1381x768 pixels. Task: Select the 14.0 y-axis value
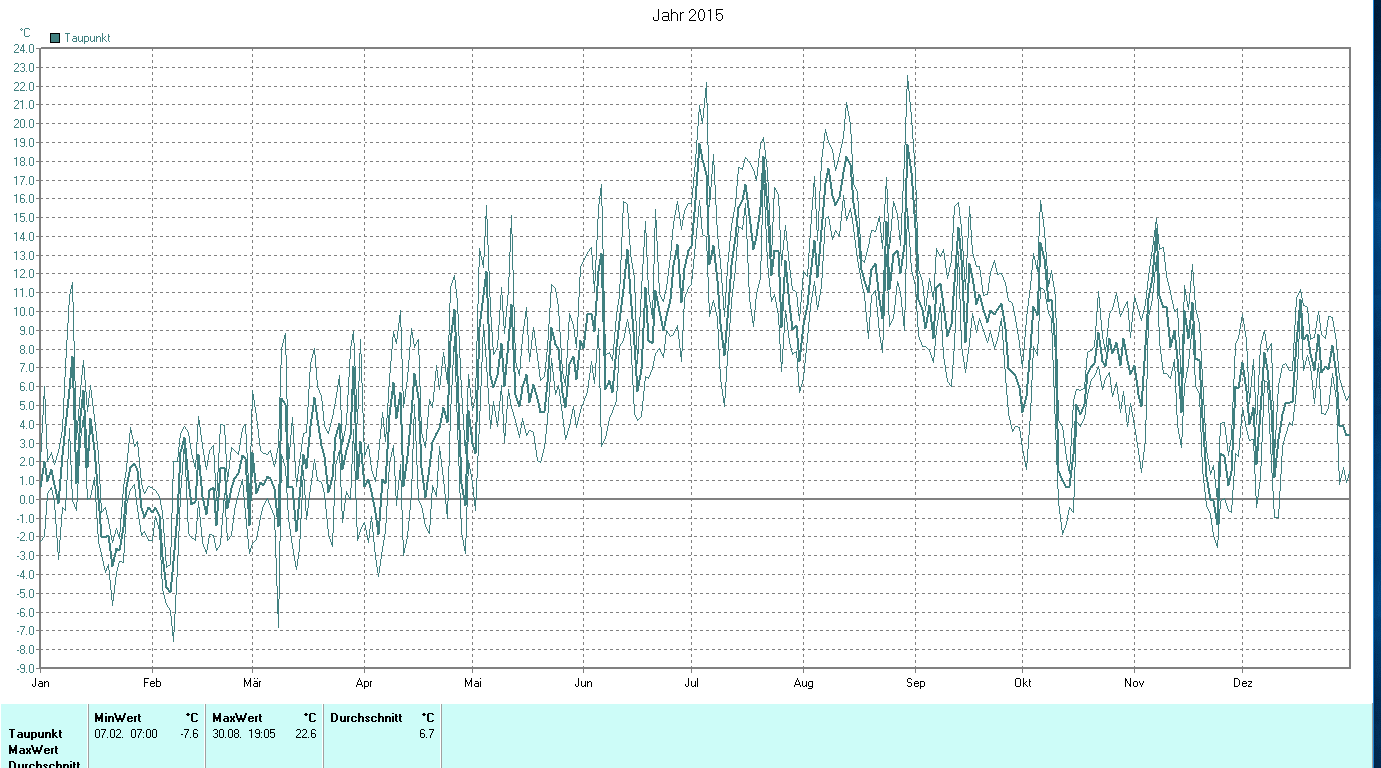[24, 237]
